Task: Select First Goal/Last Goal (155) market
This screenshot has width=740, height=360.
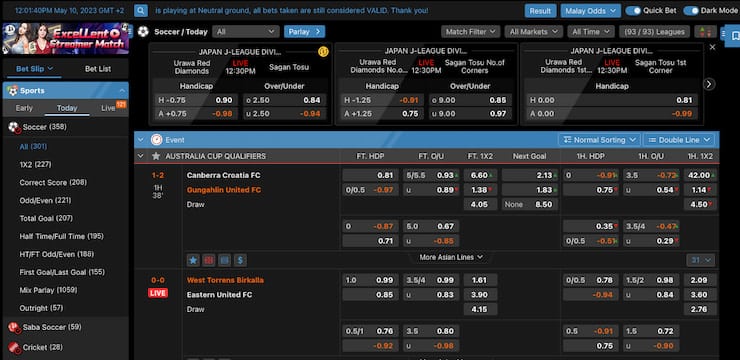Action: (62, 272)
